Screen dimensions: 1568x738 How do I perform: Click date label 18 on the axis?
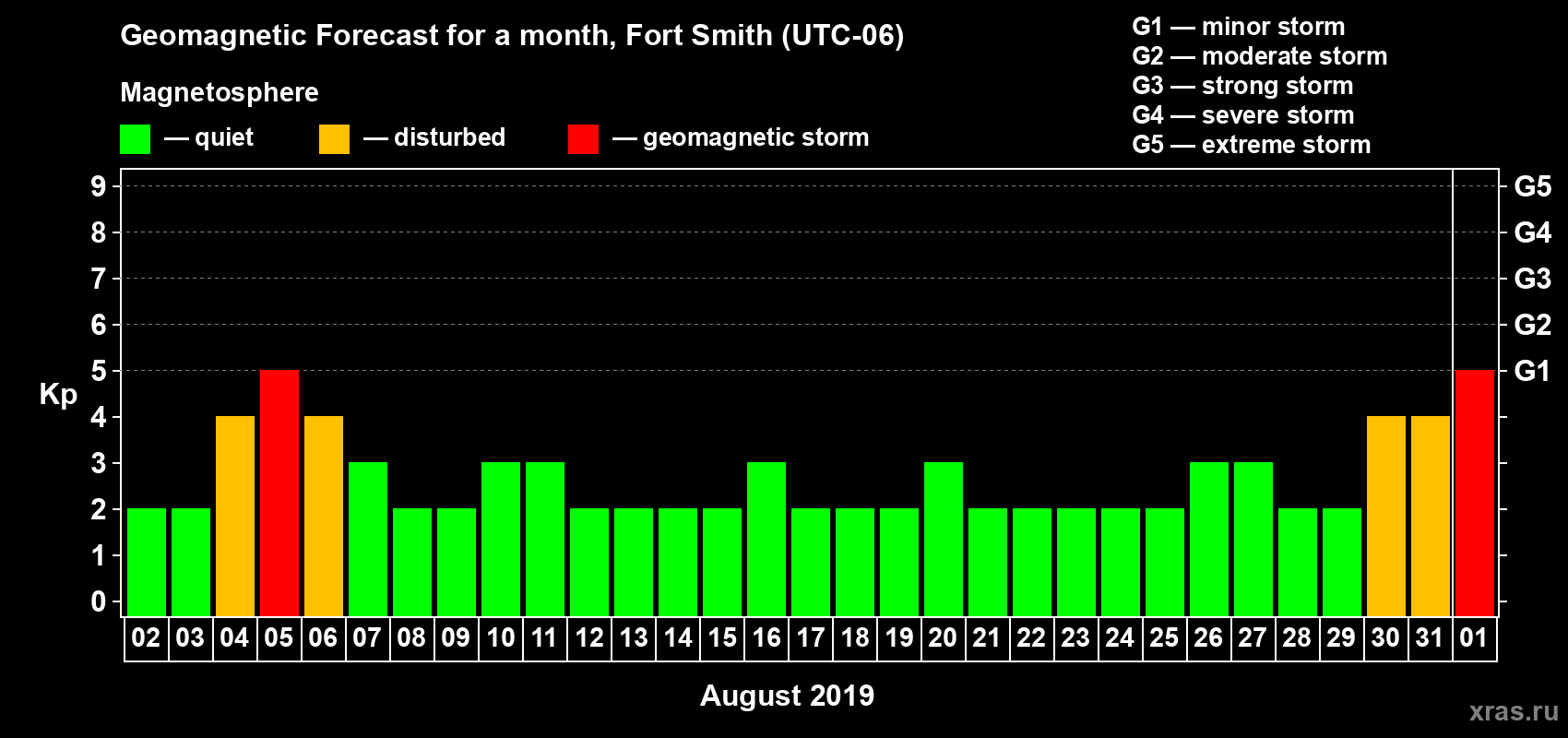coord(854,637)
